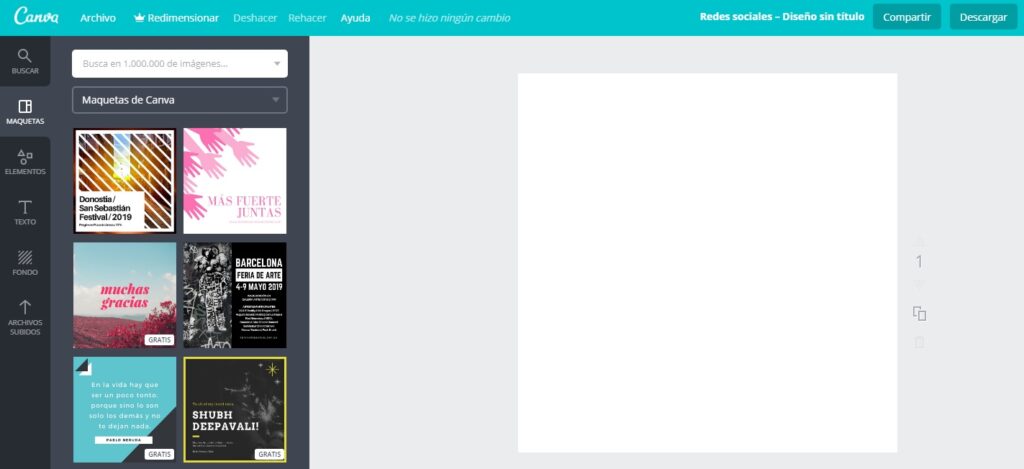Open the Buscar search panel
1024x469 pixels.
point(25,61)
